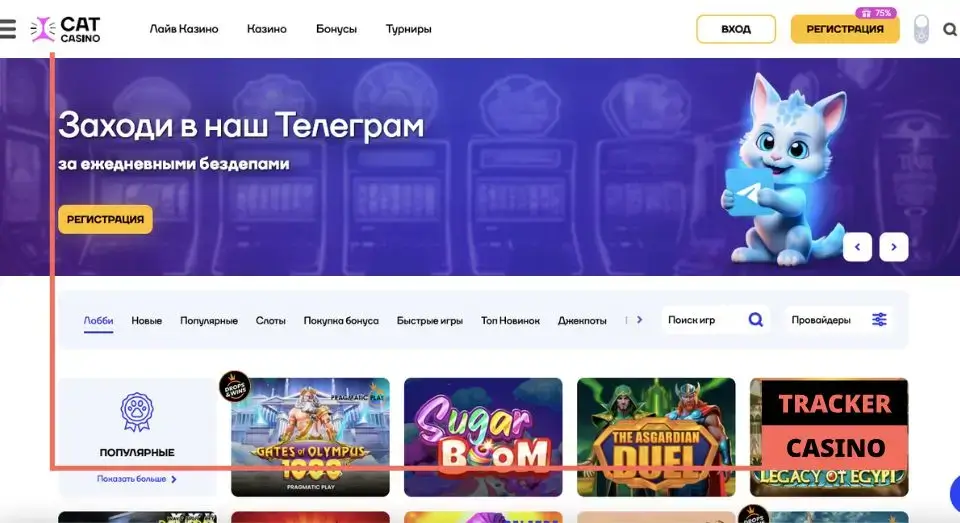Open Лайв Казино menu item
960x523 pixels.
(184, 29)
